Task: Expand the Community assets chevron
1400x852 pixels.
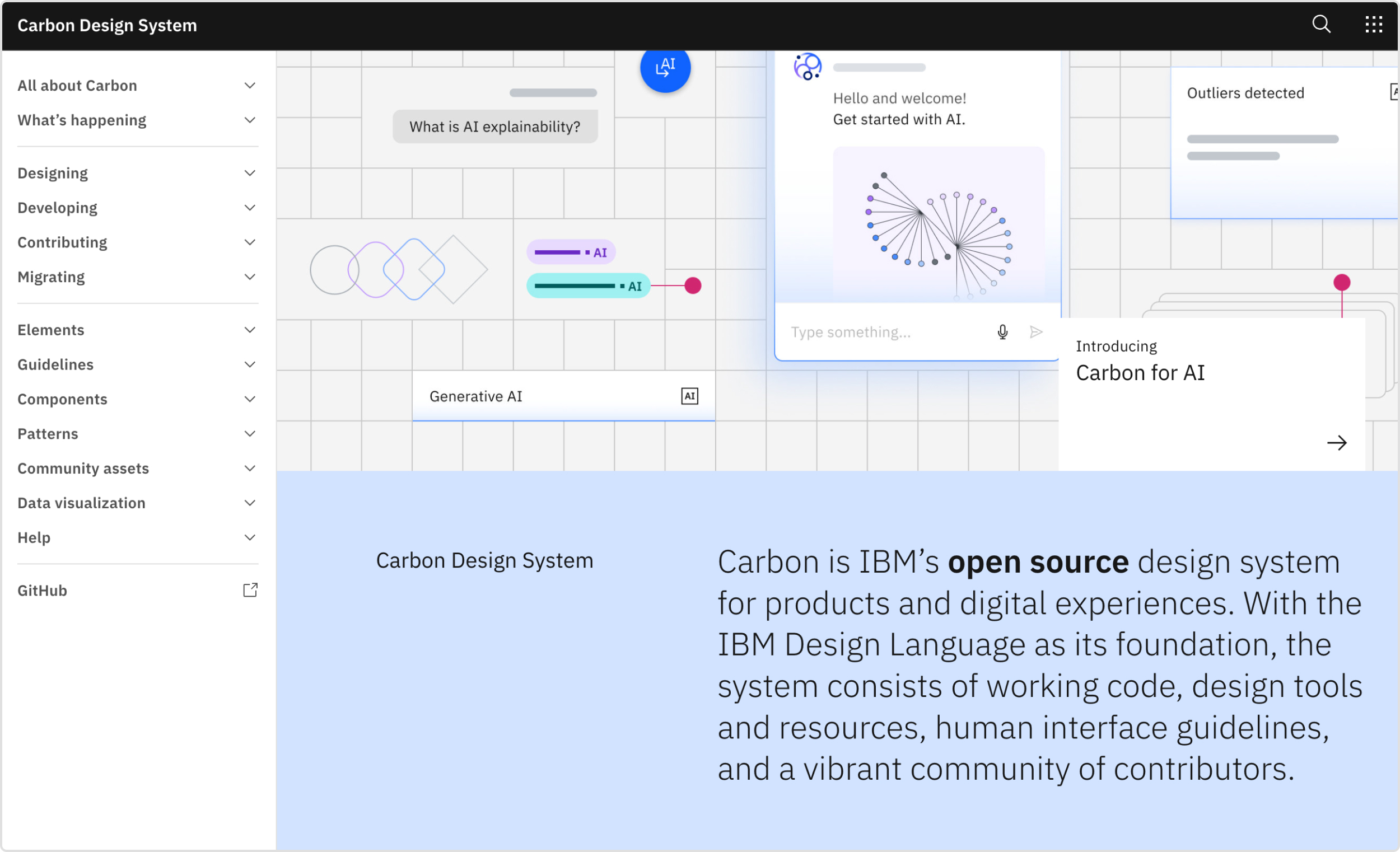Action: 249,469
